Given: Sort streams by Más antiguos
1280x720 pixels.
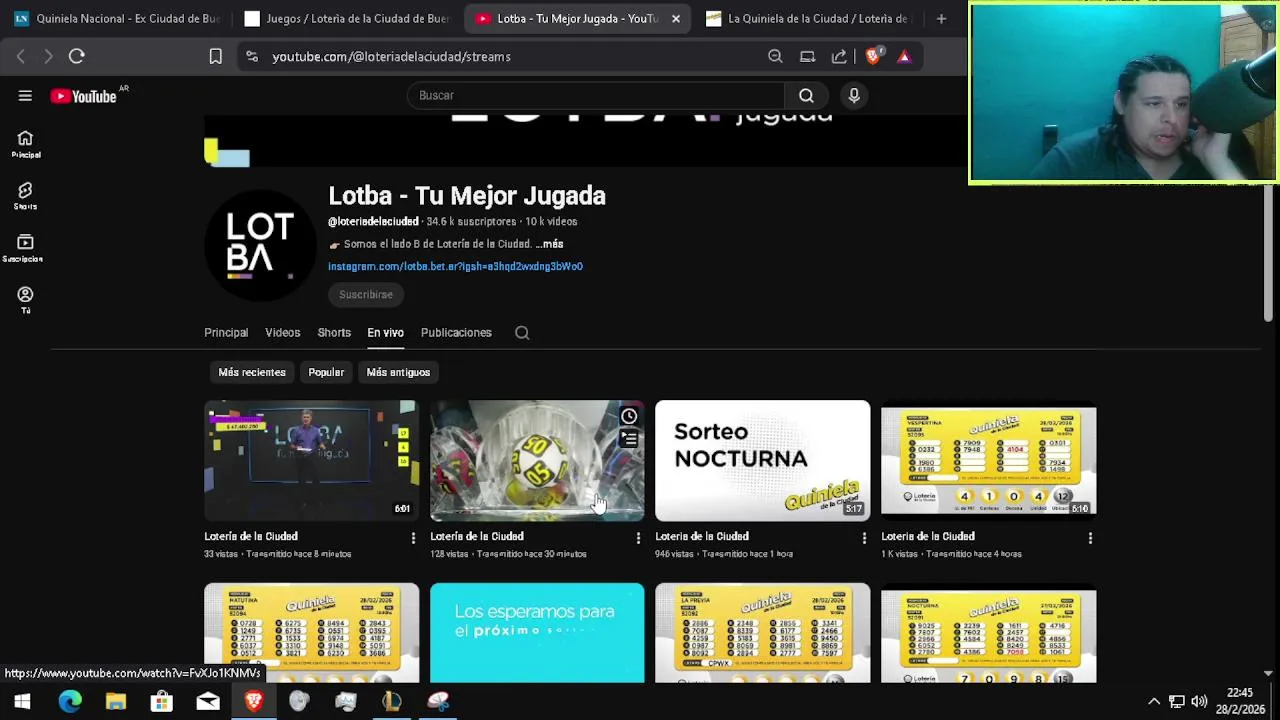Looking at the screenshot, I should coord(398,372).
